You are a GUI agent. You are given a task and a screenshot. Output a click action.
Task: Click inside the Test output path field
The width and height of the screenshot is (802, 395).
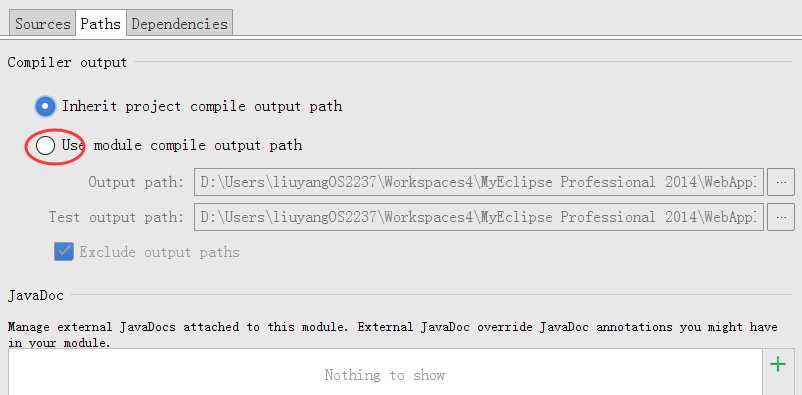(x=479, y=217)
